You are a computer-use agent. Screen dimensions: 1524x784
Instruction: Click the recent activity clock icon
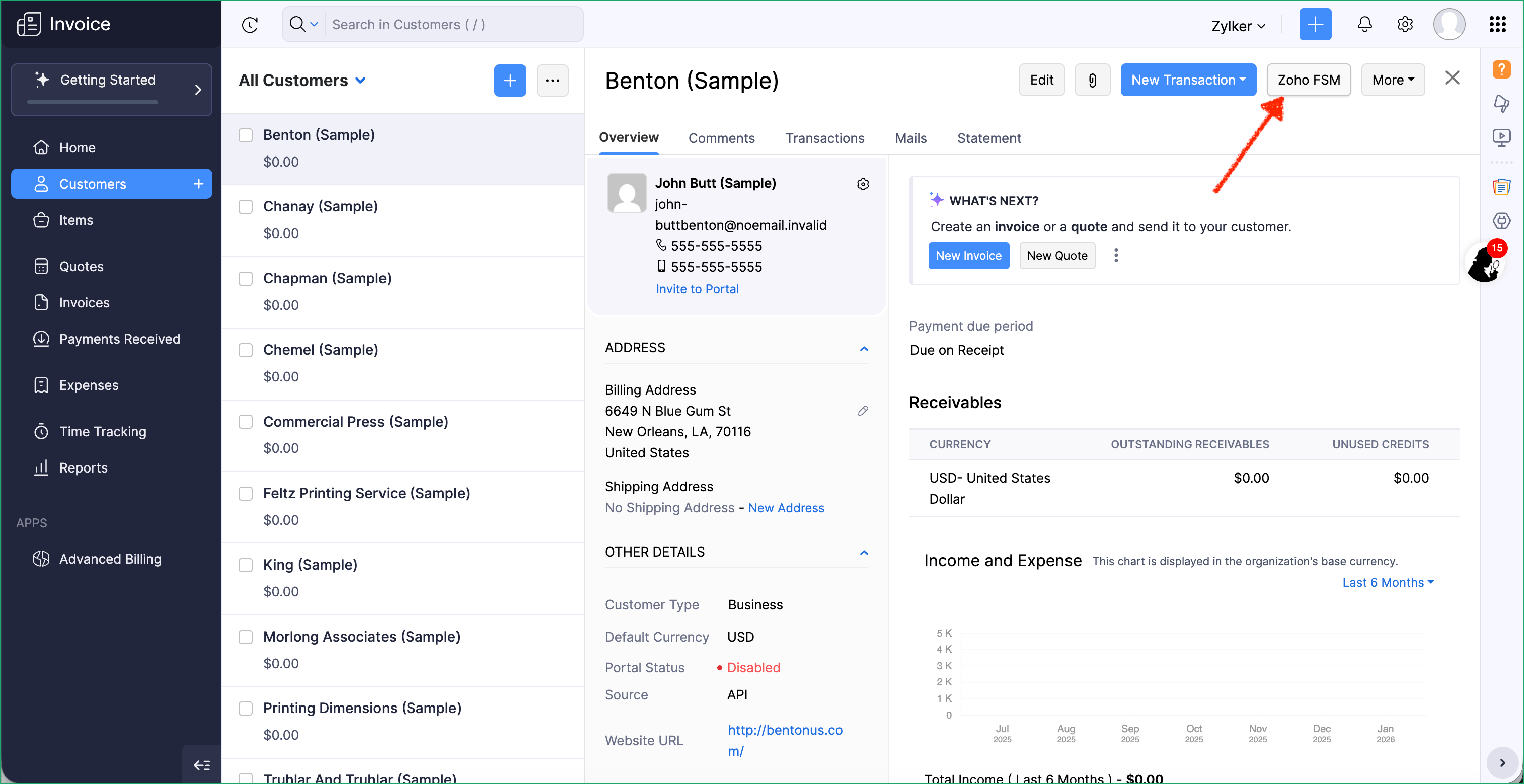250,24
